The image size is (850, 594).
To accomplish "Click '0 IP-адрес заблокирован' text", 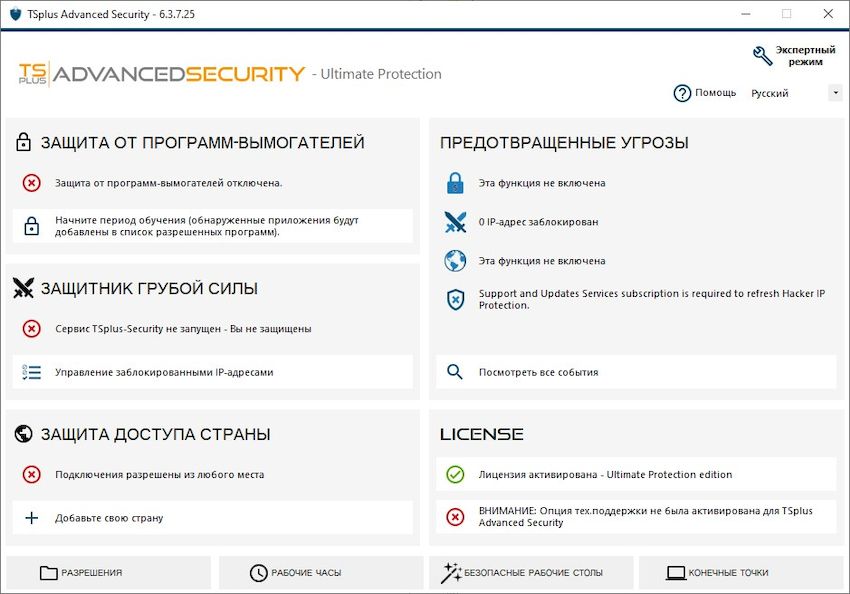I will point(538,222).
